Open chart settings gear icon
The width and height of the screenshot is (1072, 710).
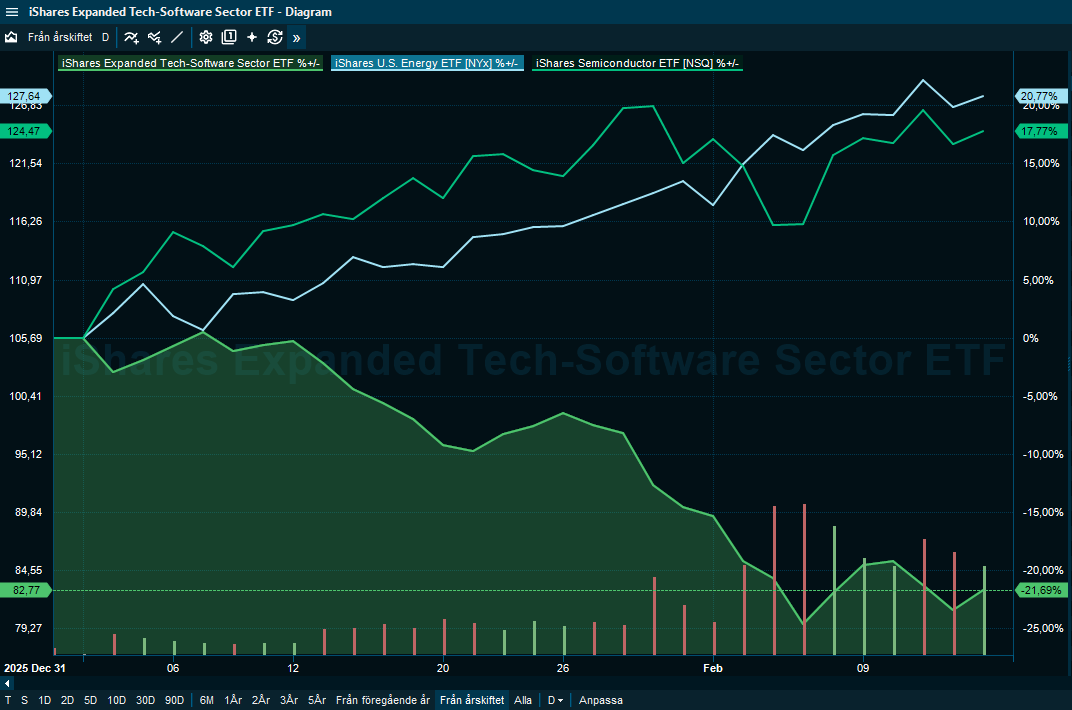[206, 37]
